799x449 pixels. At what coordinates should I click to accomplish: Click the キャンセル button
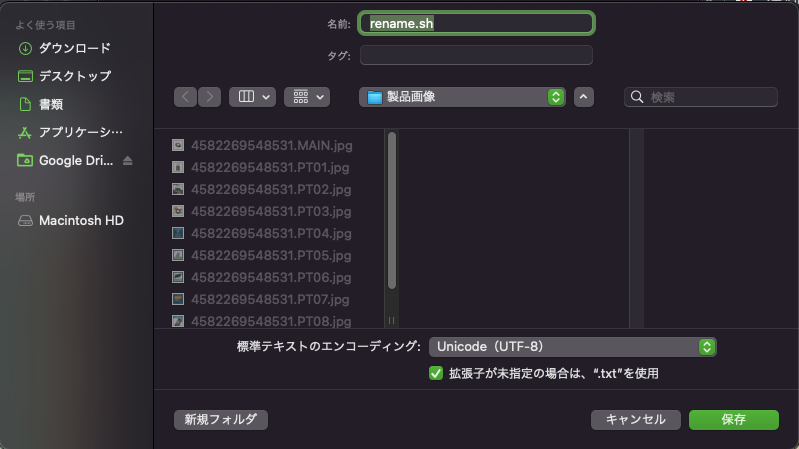click(x=635, y=419)
